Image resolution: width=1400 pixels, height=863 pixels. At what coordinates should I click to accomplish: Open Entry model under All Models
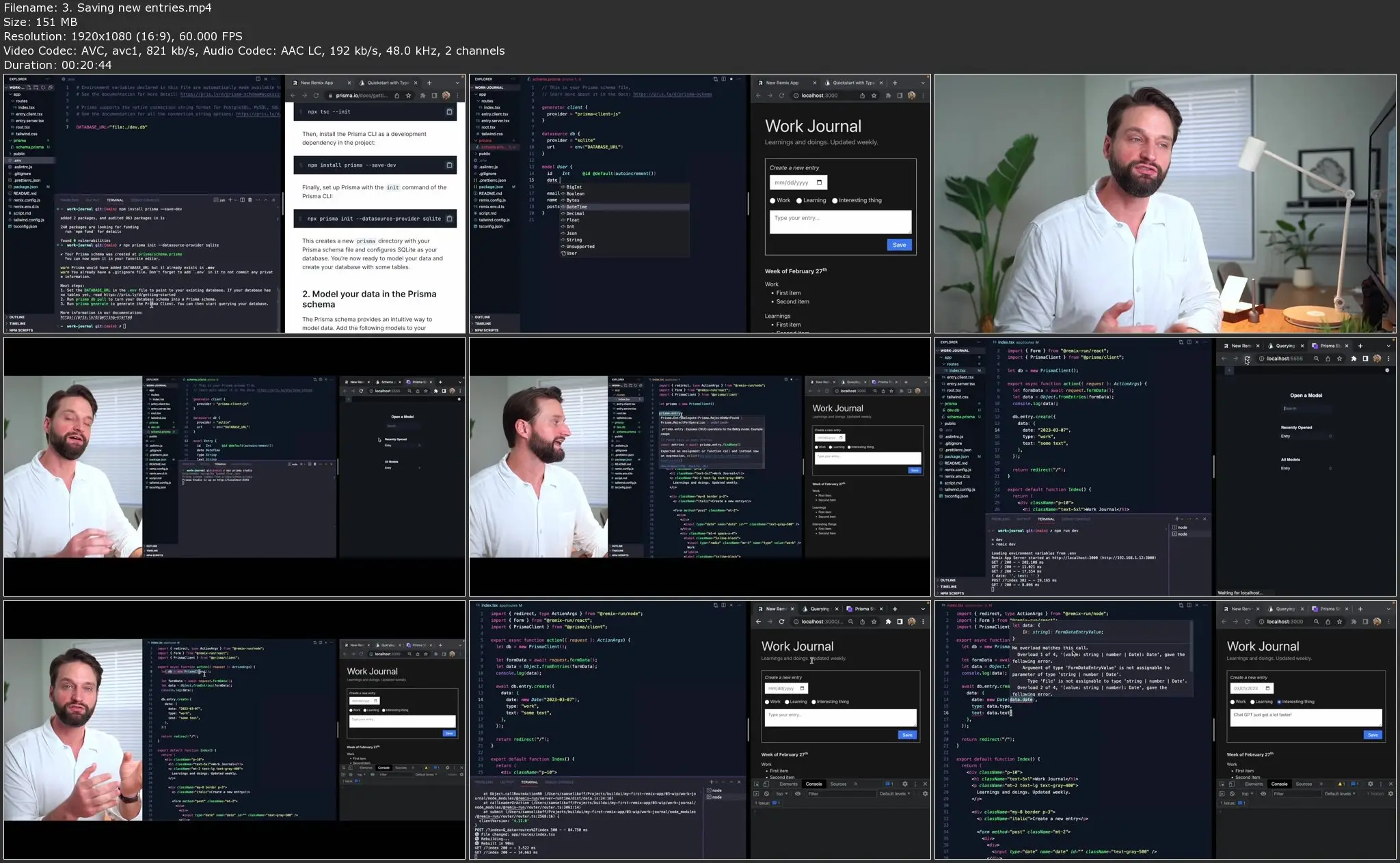tap(1306, 468)
